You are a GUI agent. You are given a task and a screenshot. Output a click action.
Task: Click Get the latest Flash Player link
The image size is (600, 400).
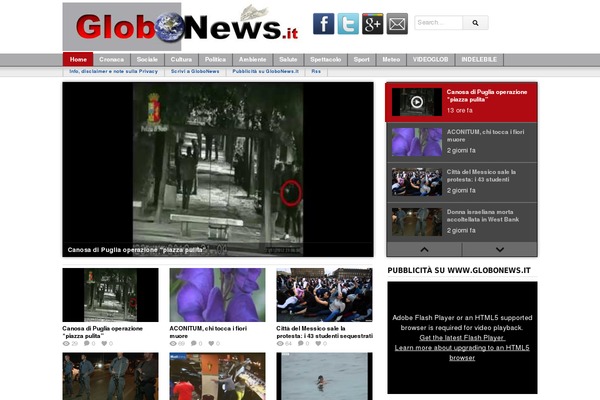coord(462,338)
